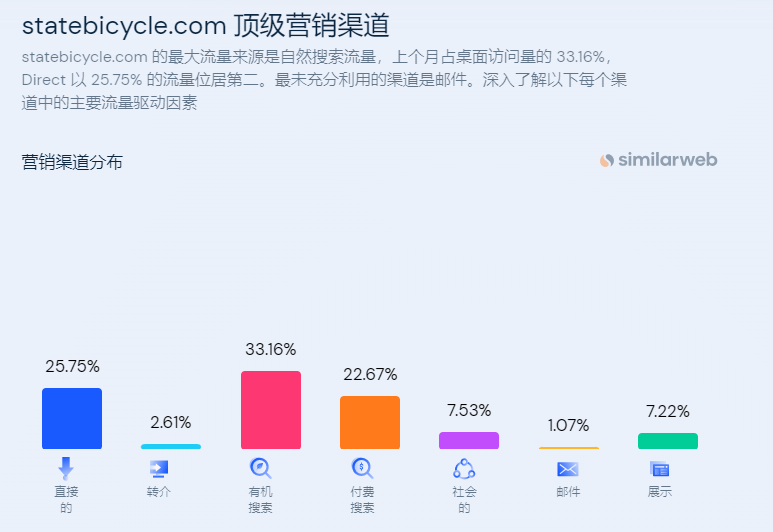Click the 33.16% value above the pink bar
Viewport: 773px width, 532px height.
coord(270,350)
